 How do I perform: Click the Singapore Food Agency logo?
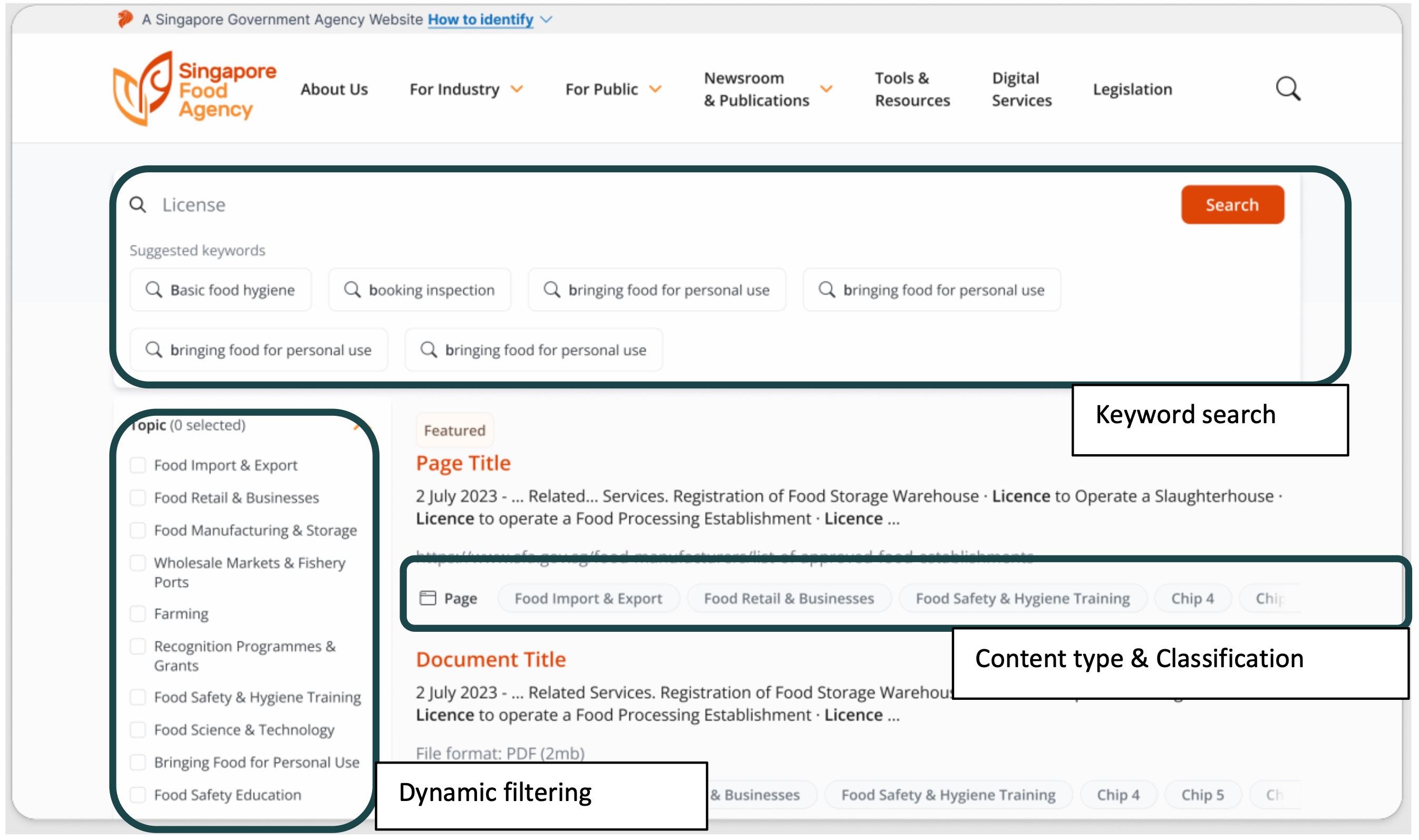pos(194,89)
